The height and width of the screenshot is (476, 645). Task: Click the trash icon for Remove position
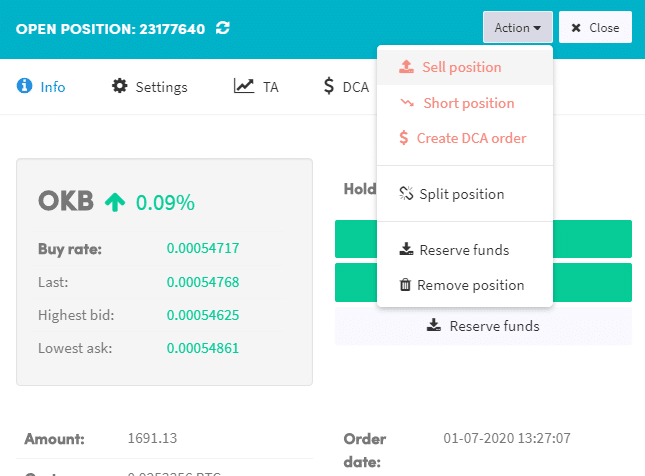pos(405,284)
